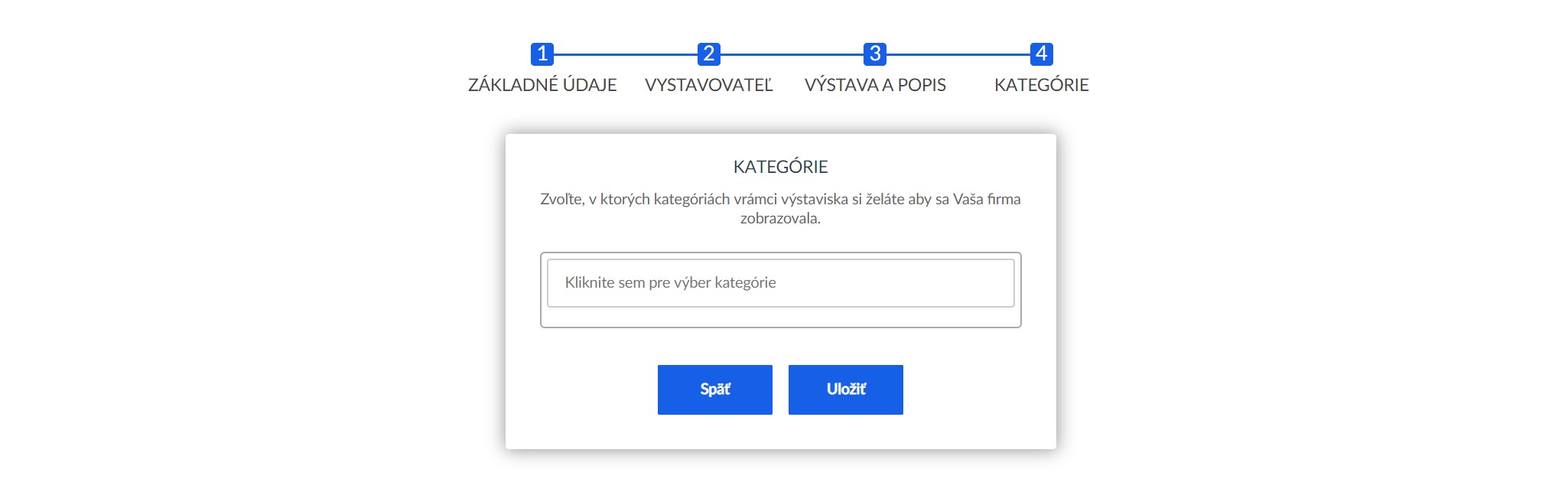Click the words 'Vaša firma' in the instruction
Screen dimensions: 1568x492
click(987, 199)
